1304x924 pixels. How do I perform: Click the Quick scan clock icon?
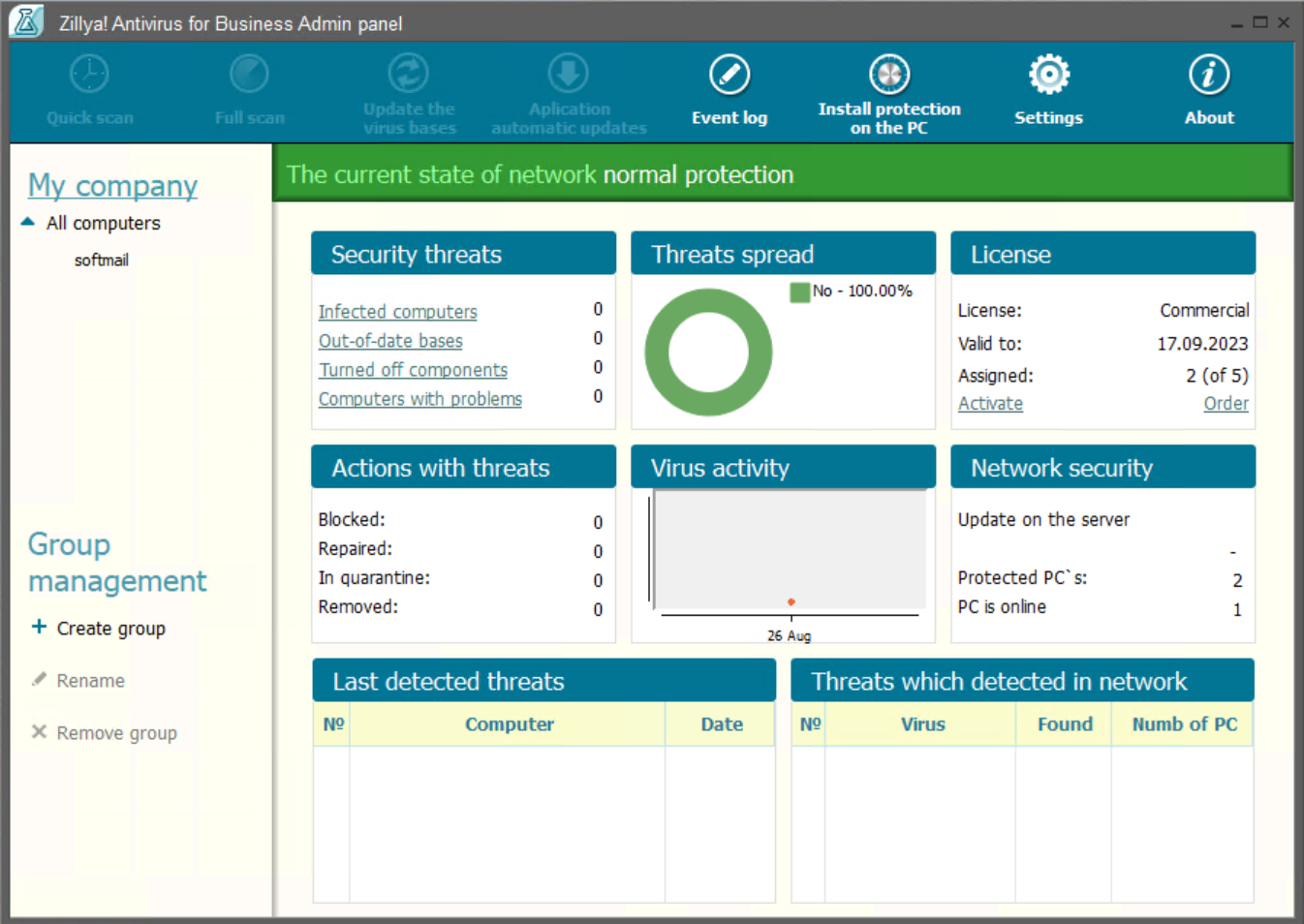tap(89, 74)
